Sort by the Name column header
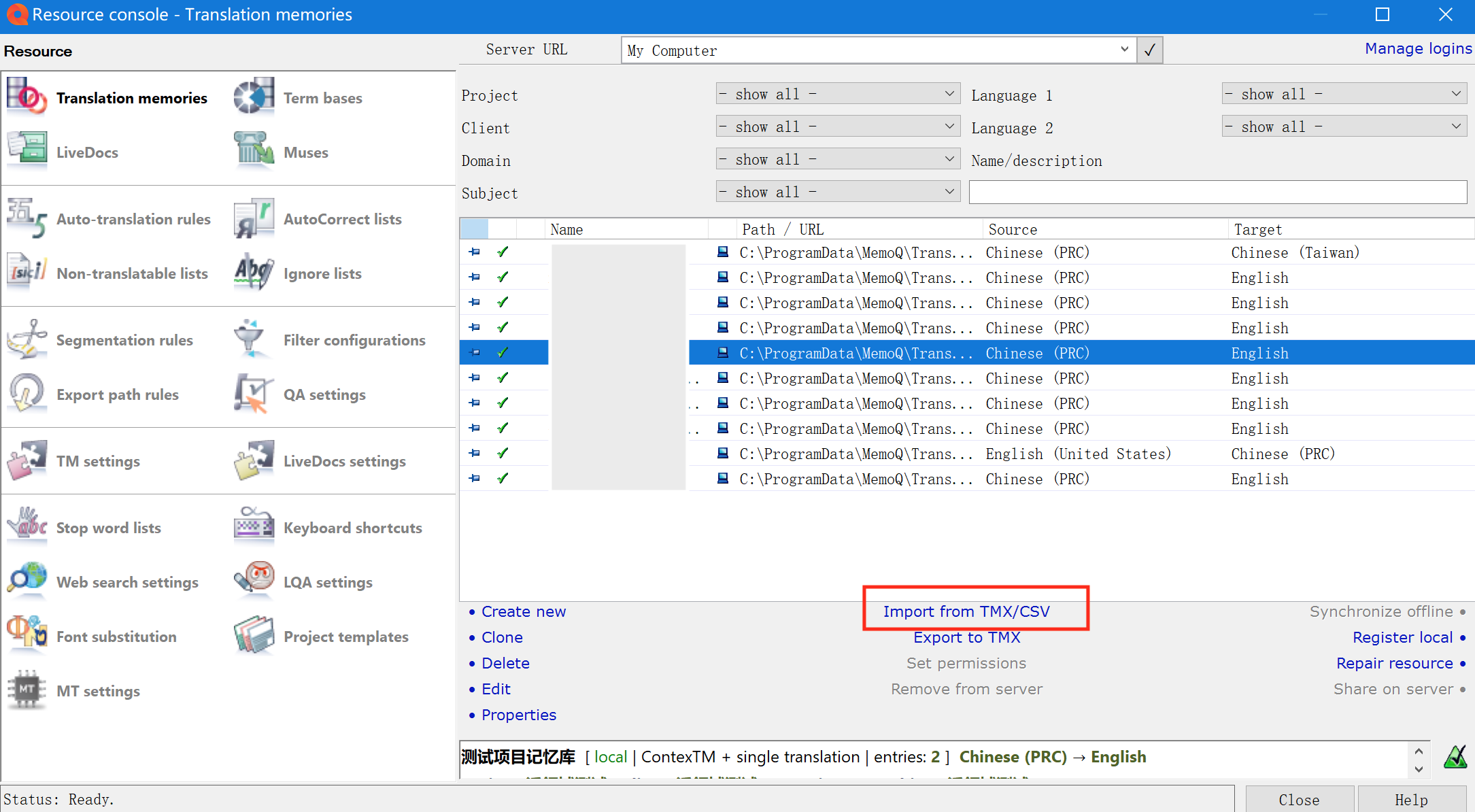 pyautogui.click(x=626, y=229)
